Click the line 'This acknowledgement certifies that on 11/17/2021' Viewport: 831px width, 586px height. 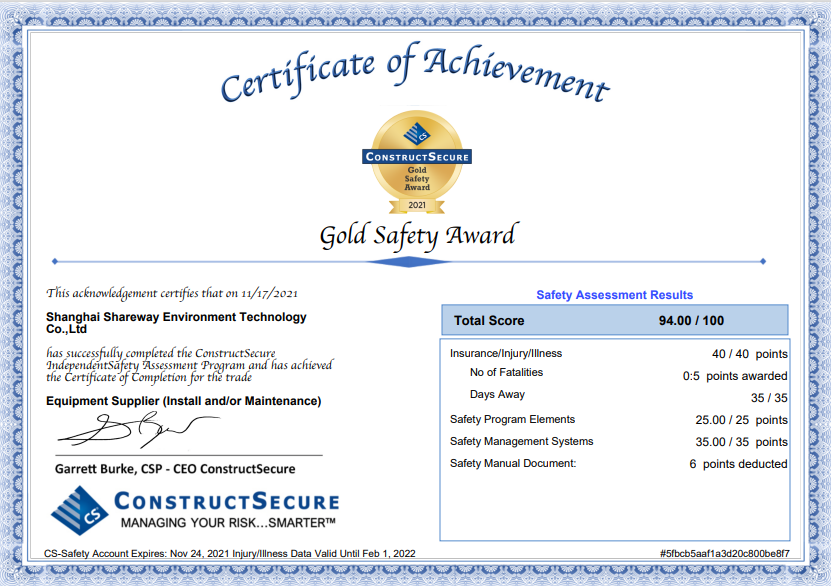click(x=172, y=294)
